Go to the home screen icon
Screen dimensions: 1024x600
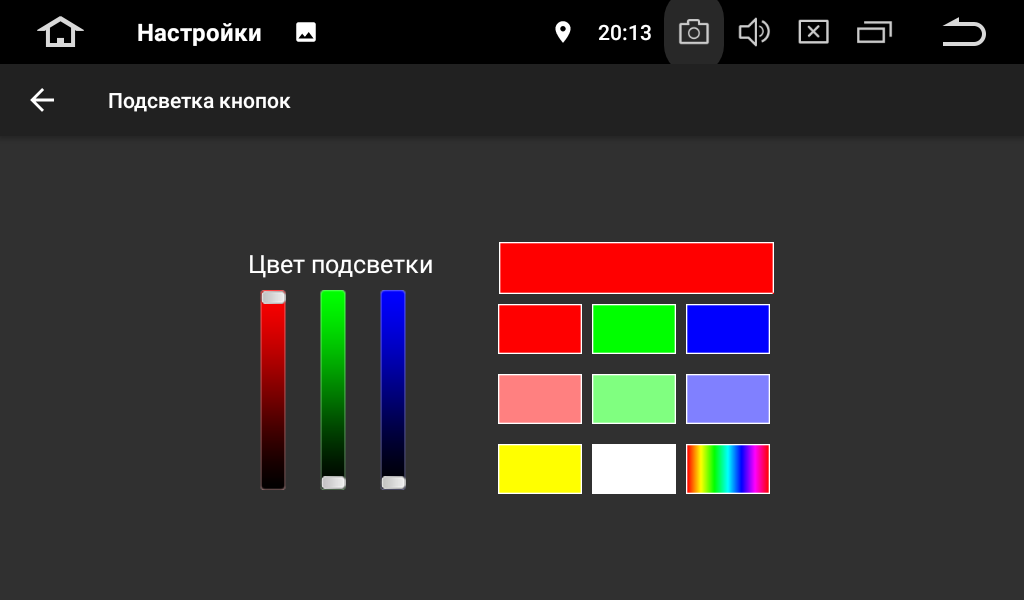click(x=60, y=32)
